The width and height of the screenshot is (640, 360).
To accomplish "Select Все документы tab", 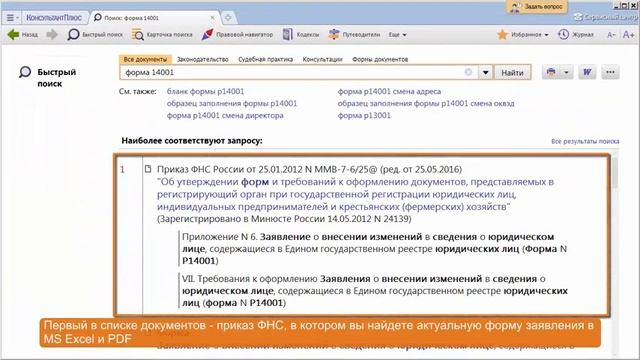I will 145,59.
